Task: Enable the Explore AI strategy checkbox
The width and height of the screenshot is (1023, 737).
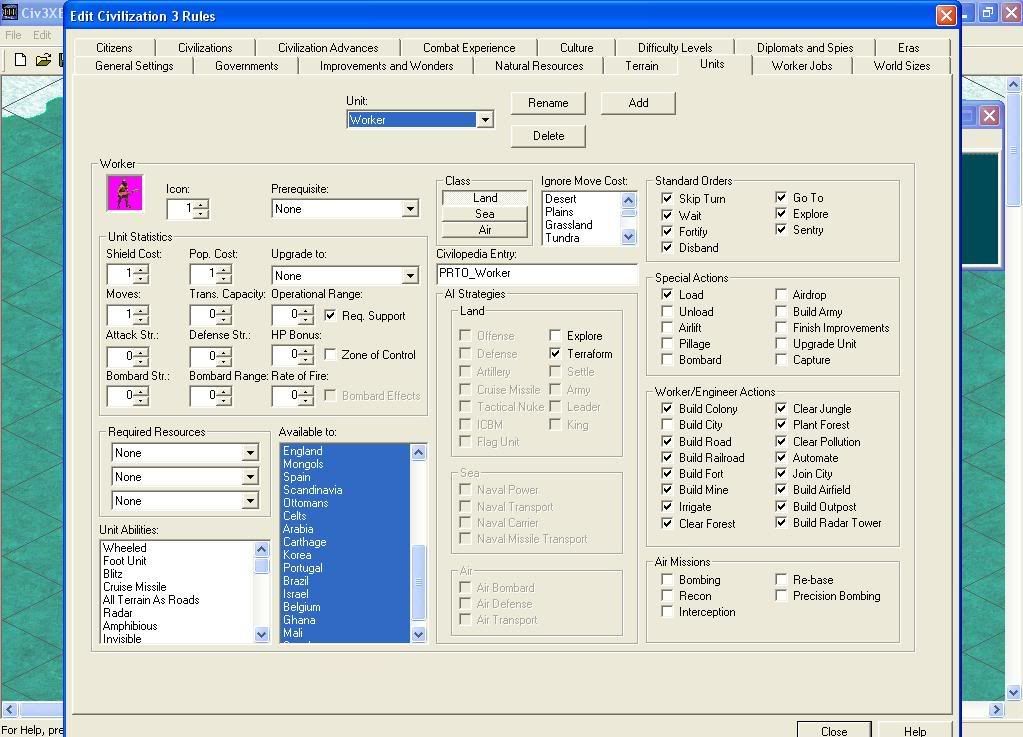Action: click(x=555, y=336)
